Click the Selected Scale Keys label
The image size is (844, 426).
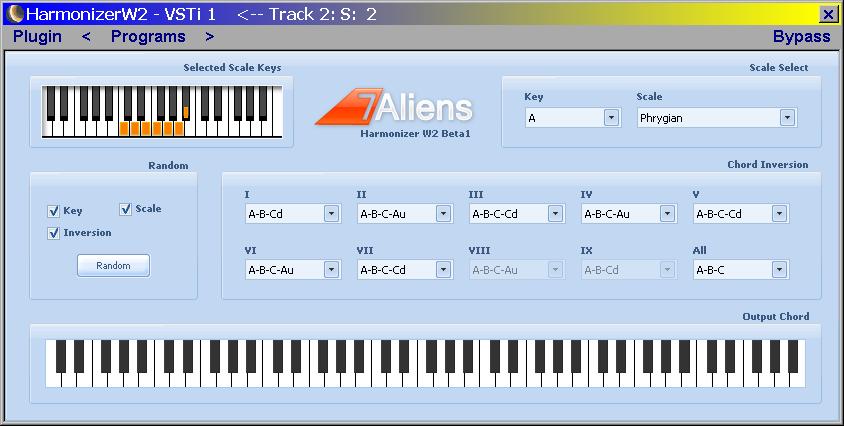[x=232, y=68]
